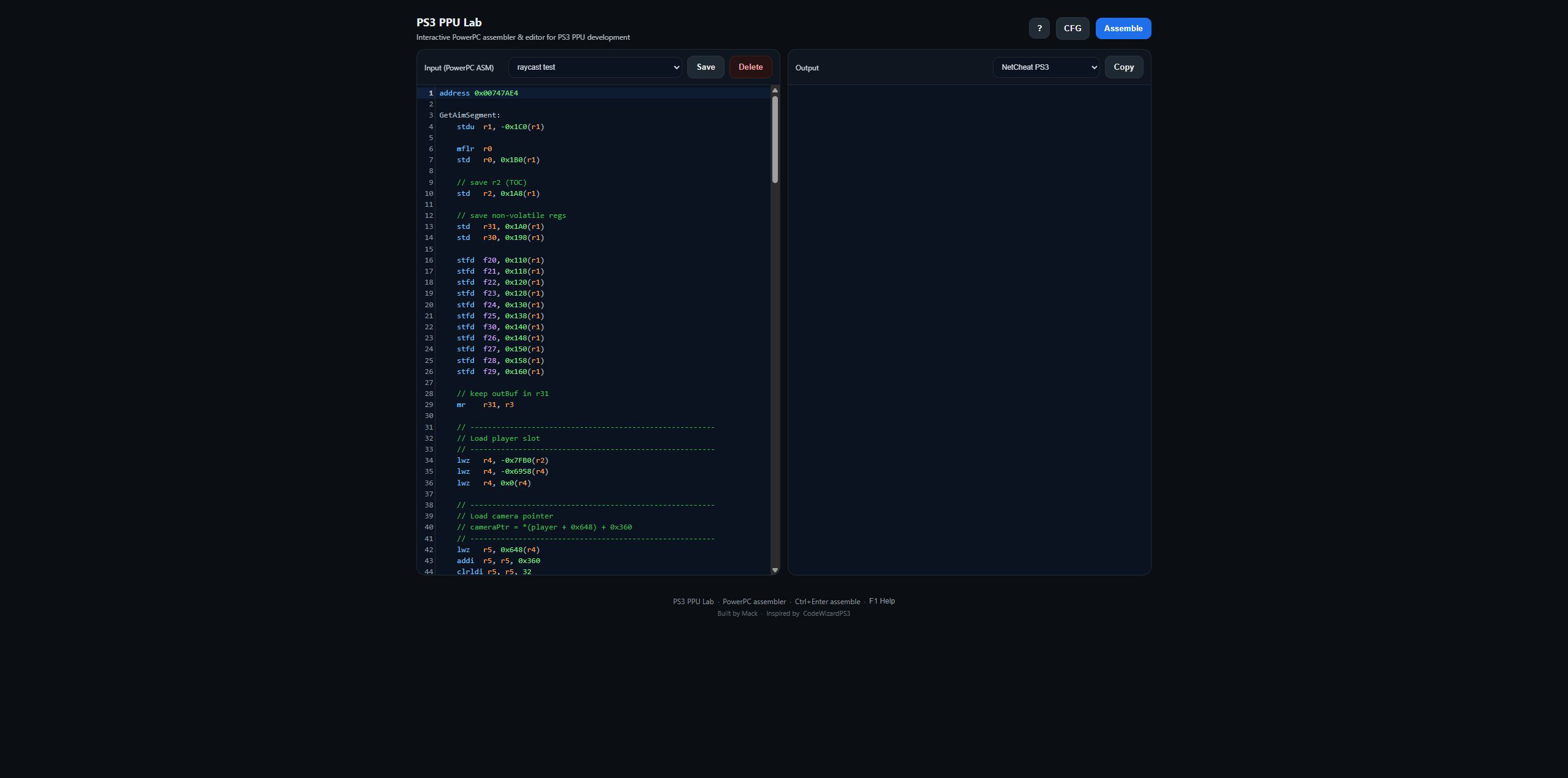
Task: Click the ? help button
Action: pyautogui.click(x=1039, y=28)
